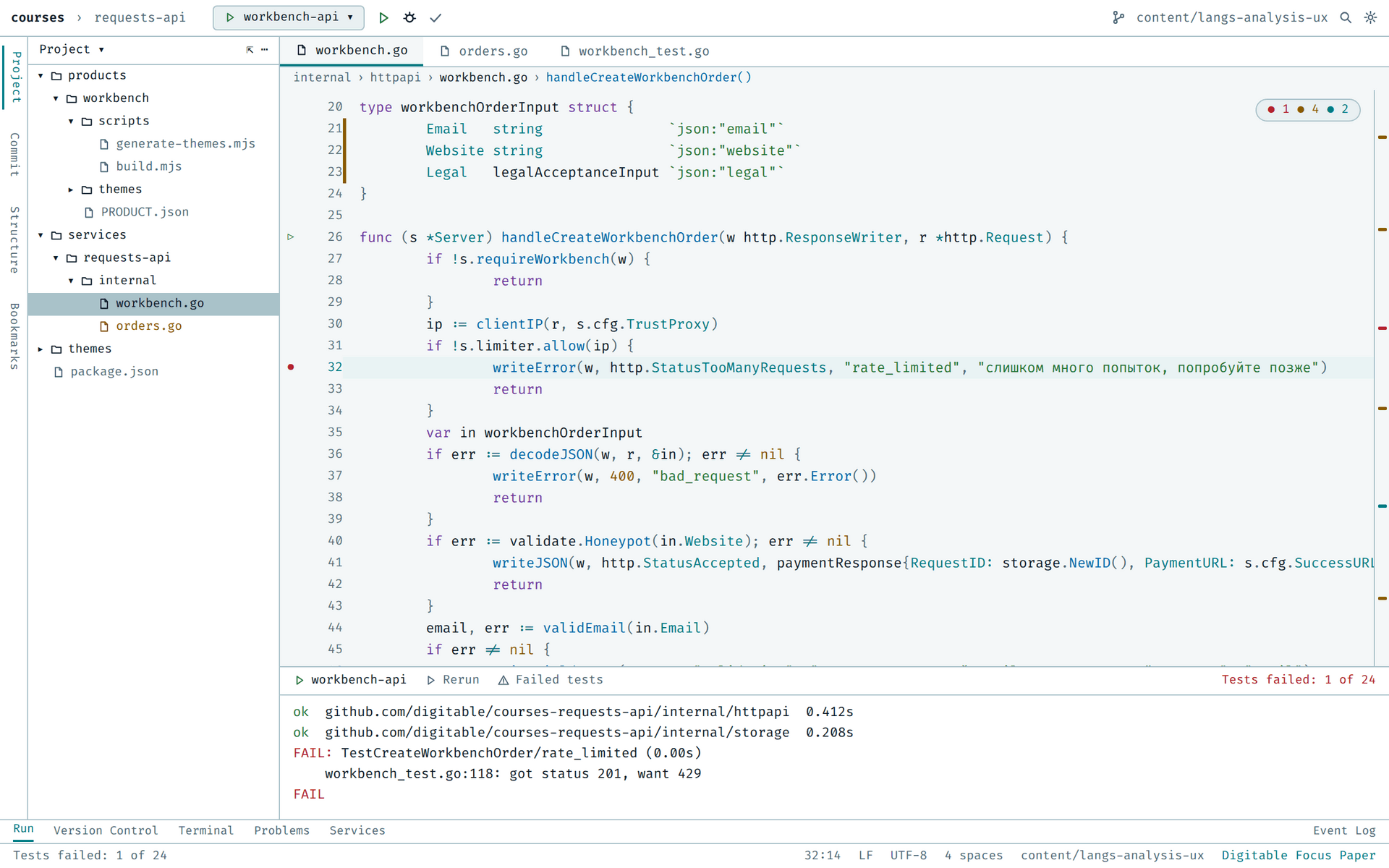Open search with the magnifier icon
Image resolution: width=1389 pixels, height=868 pixels.
[x=1346, y=17]
